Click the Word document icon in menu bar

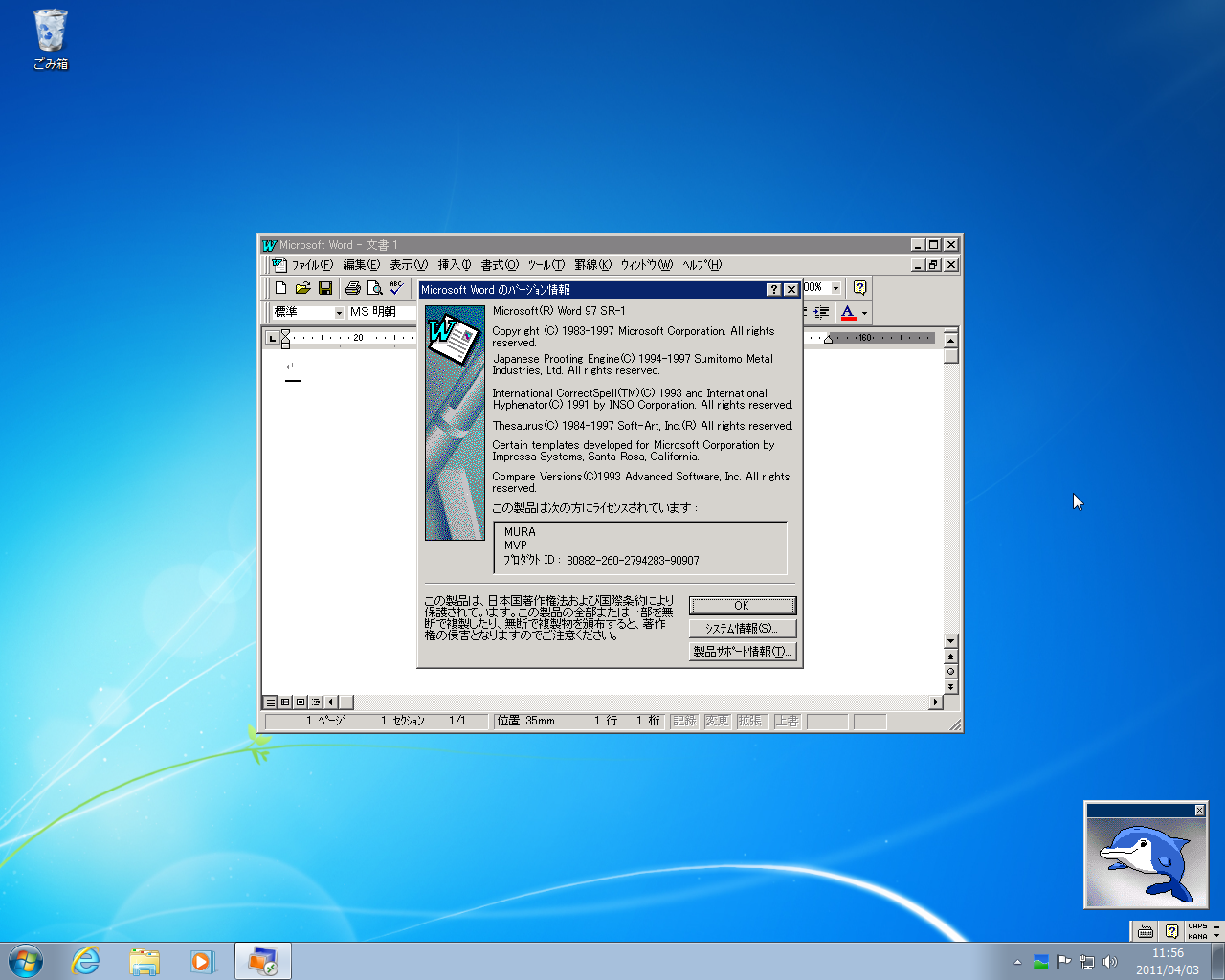(278, 265)
